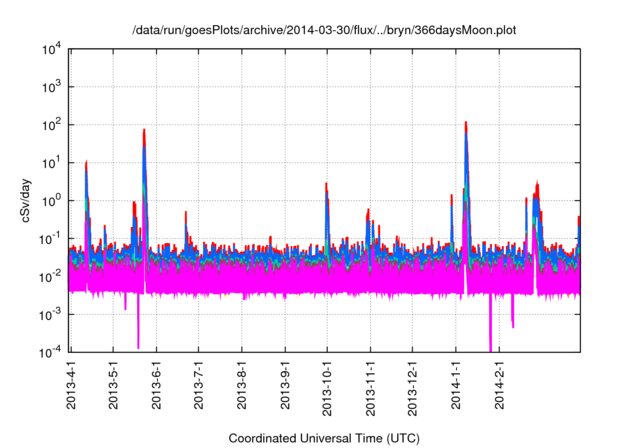The image size is (640, 448).
Task: Click the 10^0 y-axis tick label
Action: 52,200
